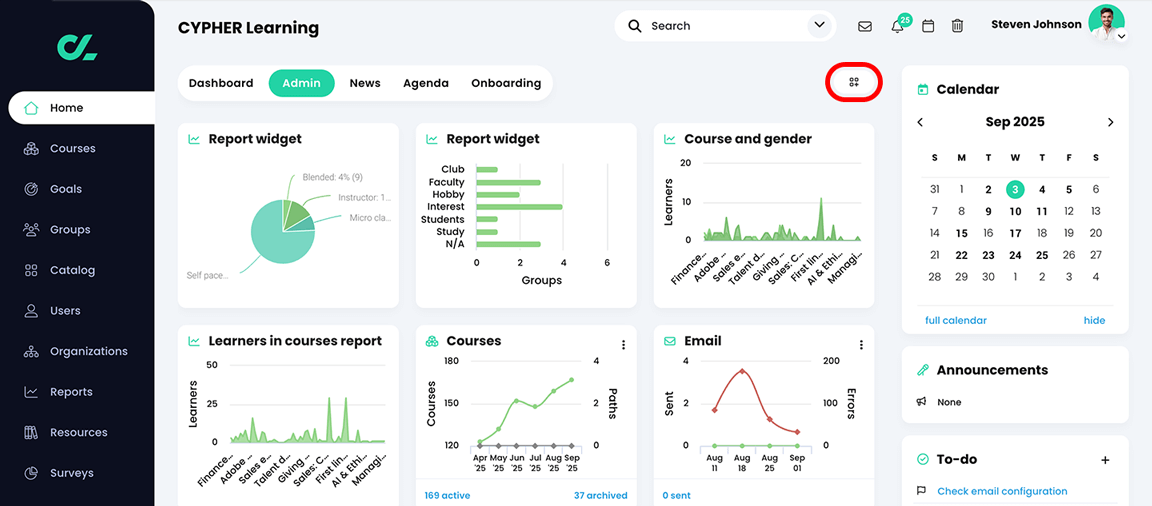Go to next month in calendar
Screen dimensions: 1152x506
[x=1110, y=123]
